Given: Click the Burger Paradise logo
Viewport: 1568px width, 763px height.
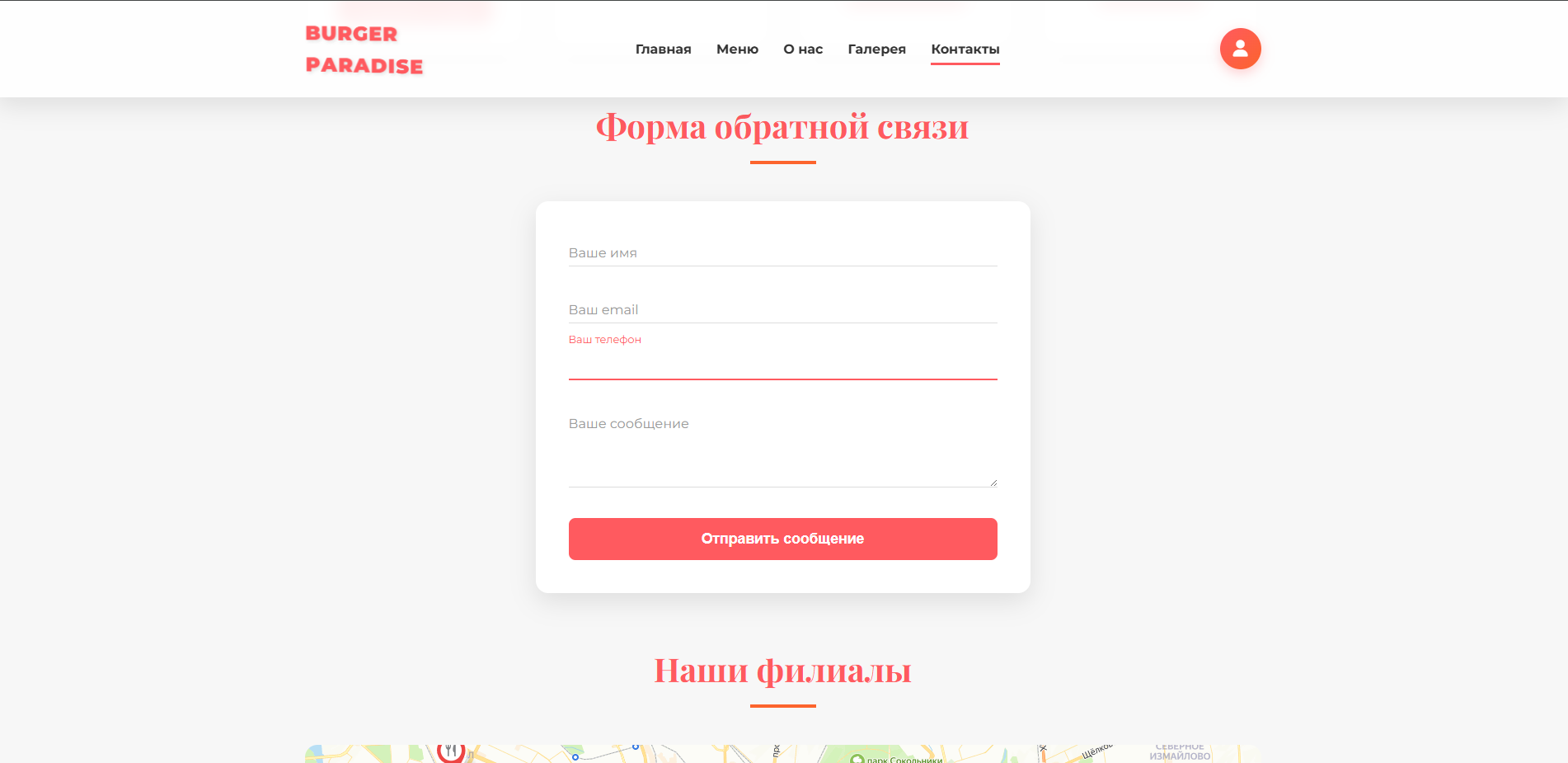Looking at the screenshot, I should click(364, 49).
